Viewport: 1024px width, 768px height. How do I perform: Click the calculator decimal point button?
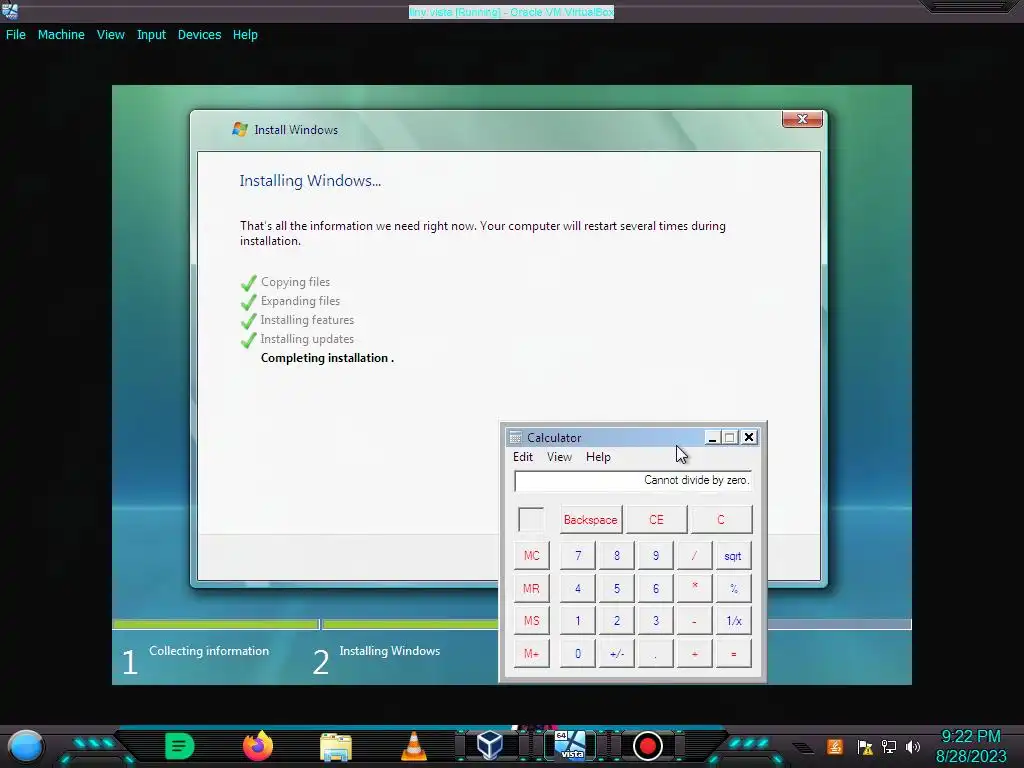(x=656, y=653)
